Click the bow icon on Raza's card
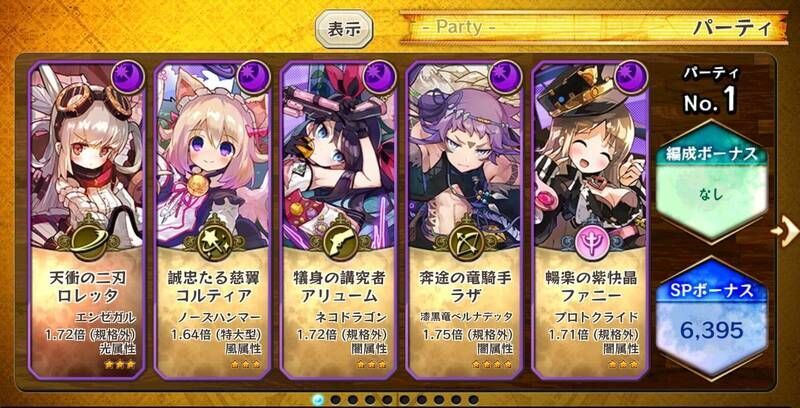Screen dimensions: 800x408 click(x=465, y=240)
